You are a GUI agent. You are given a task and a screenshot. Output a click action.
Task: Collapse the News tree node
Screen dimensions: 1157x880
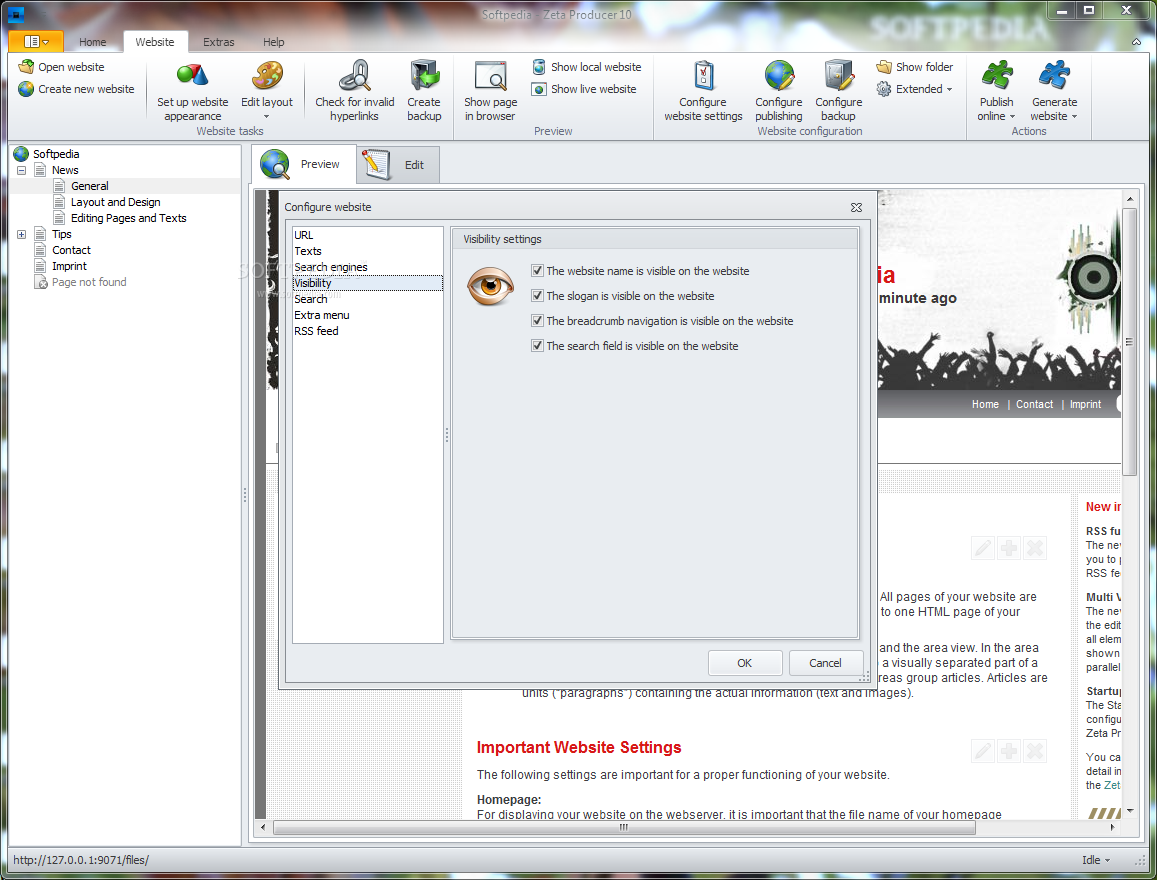(21, 170)
